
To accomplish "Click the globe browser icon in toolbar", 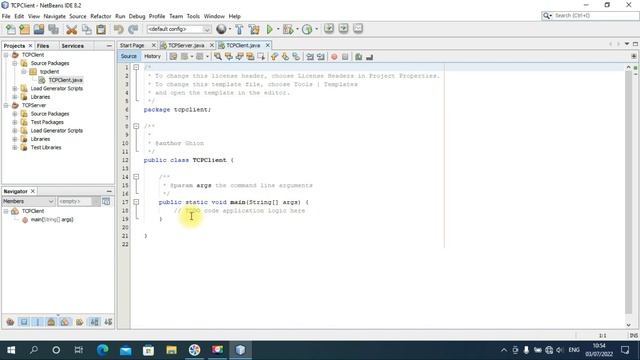I will [x=221, y=29].
